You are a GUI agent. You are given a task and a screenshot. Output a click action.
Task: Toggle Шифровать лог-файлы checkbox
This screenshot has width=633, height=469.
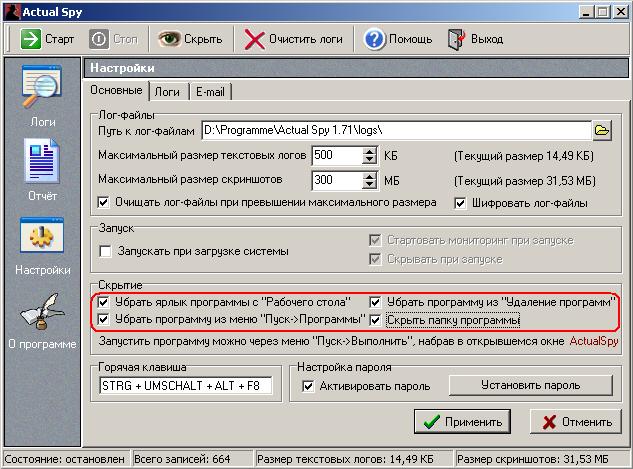460,203
